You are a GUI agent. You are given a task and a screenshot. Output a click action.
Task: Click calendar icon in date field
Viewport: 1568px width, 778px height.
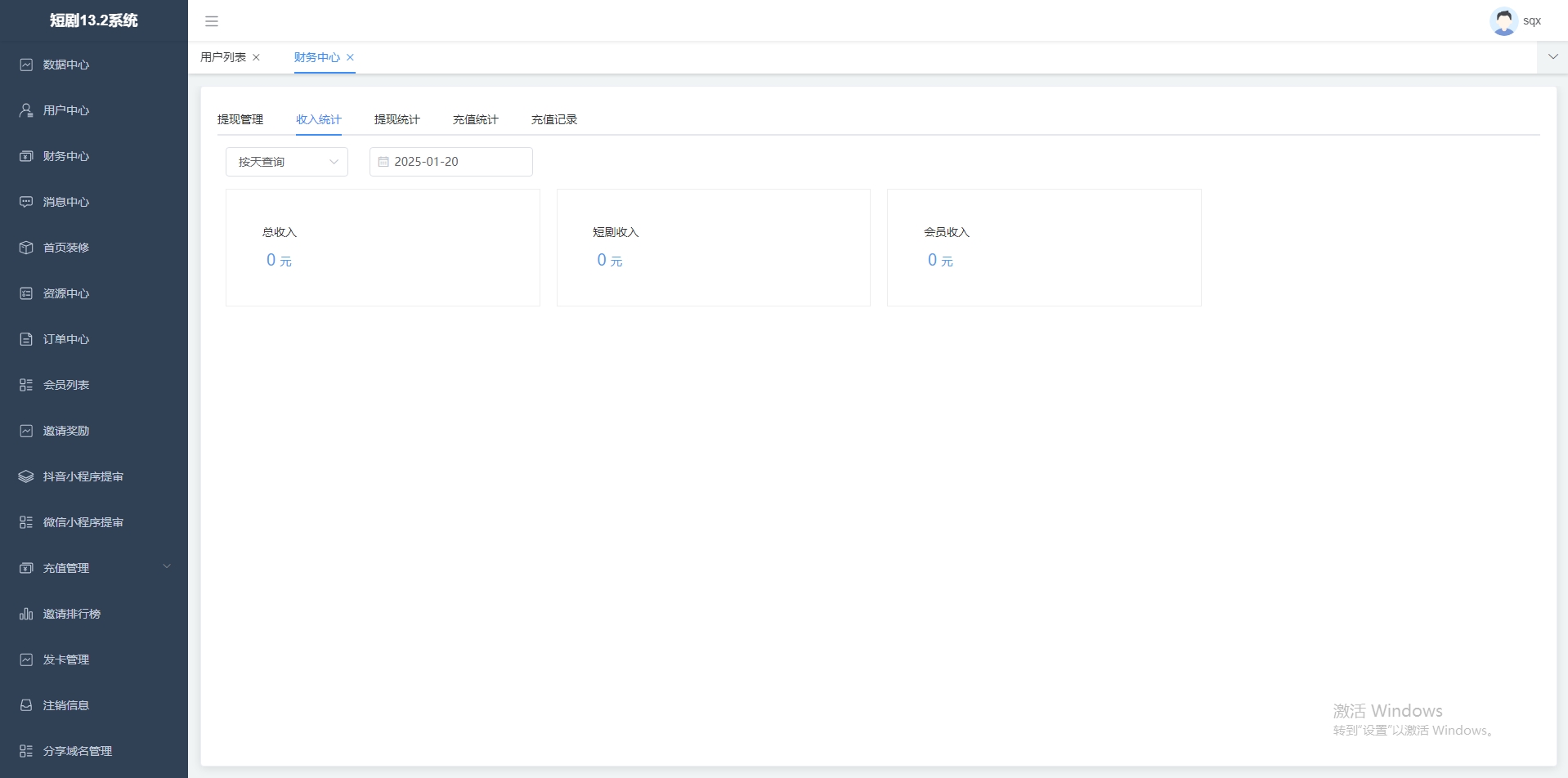(x=383, y=162)
